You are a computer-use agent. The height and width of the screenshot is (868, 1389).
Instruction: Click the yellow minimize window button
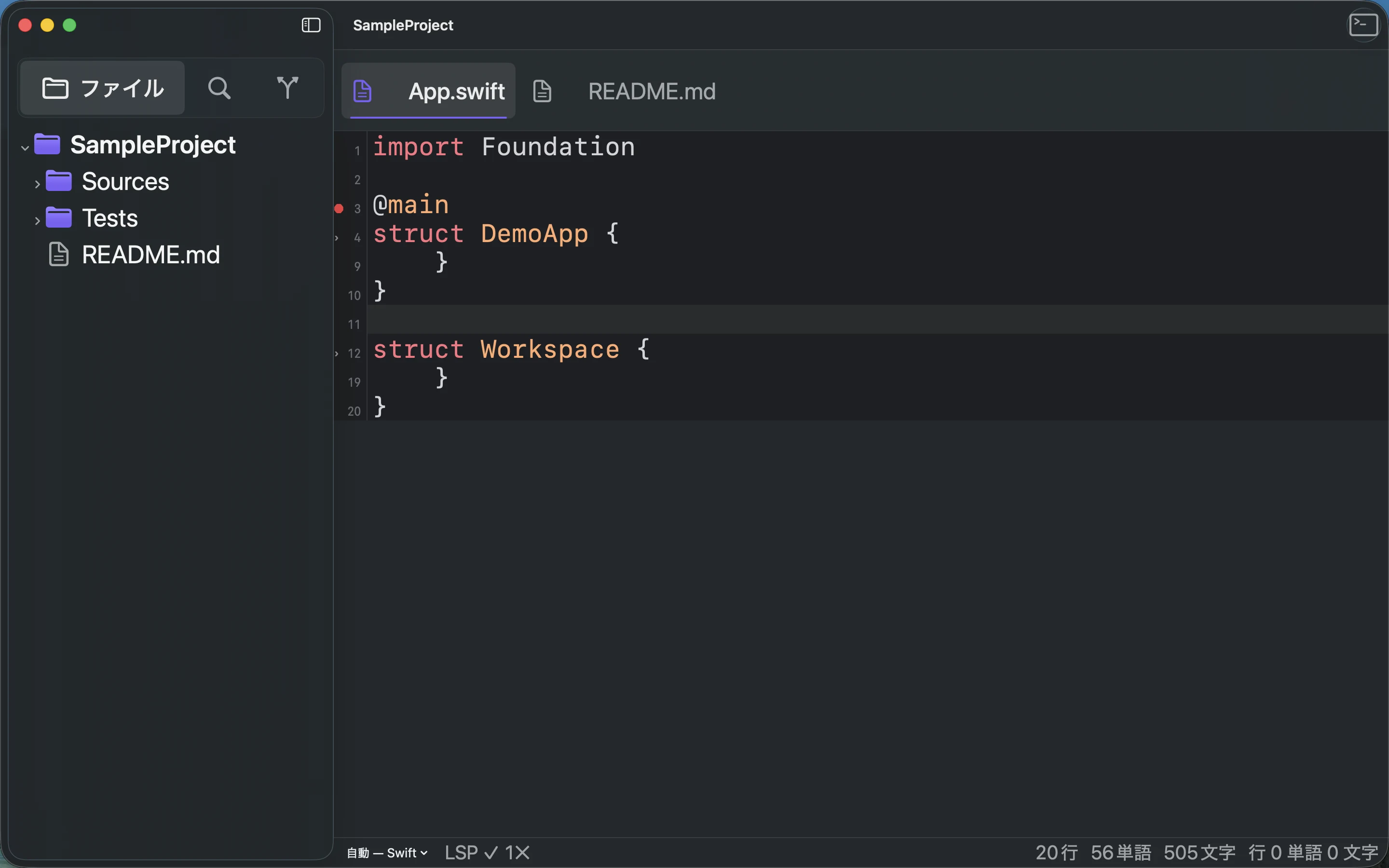(x=47, y=25)
